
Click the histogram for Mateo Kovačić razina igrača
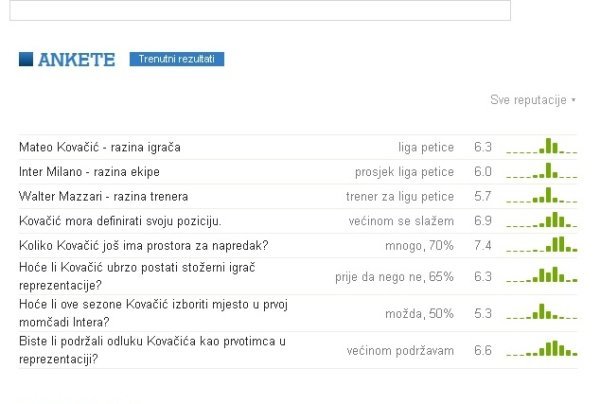tap(541, 147)
